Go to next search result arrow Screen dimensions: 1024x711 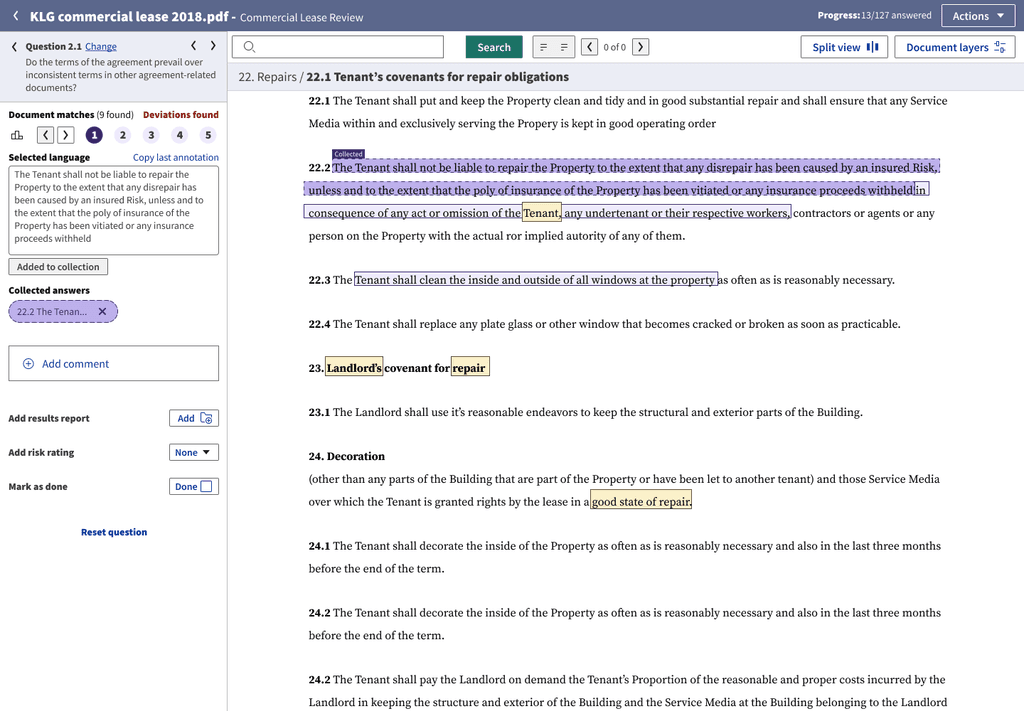point(641,47)
